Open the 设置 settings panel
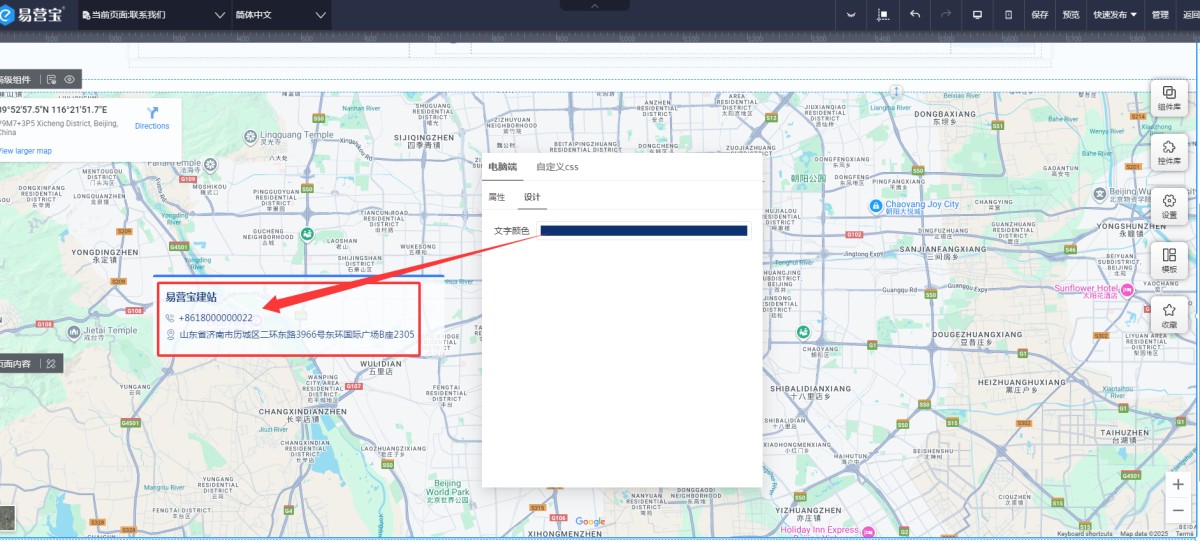 pos(1169,206)
